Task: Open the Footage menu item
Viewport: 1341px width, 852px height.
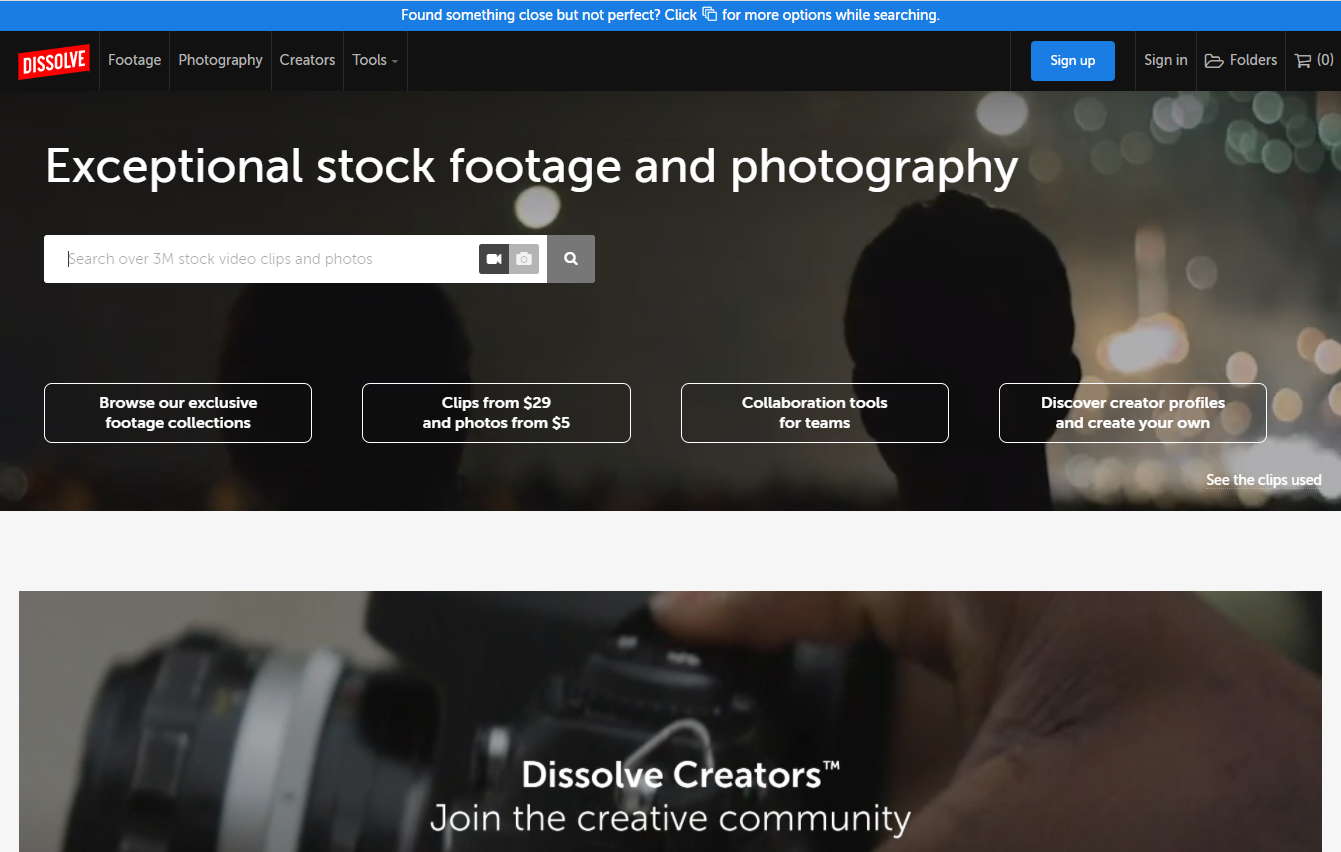Action: click(134, 60)
